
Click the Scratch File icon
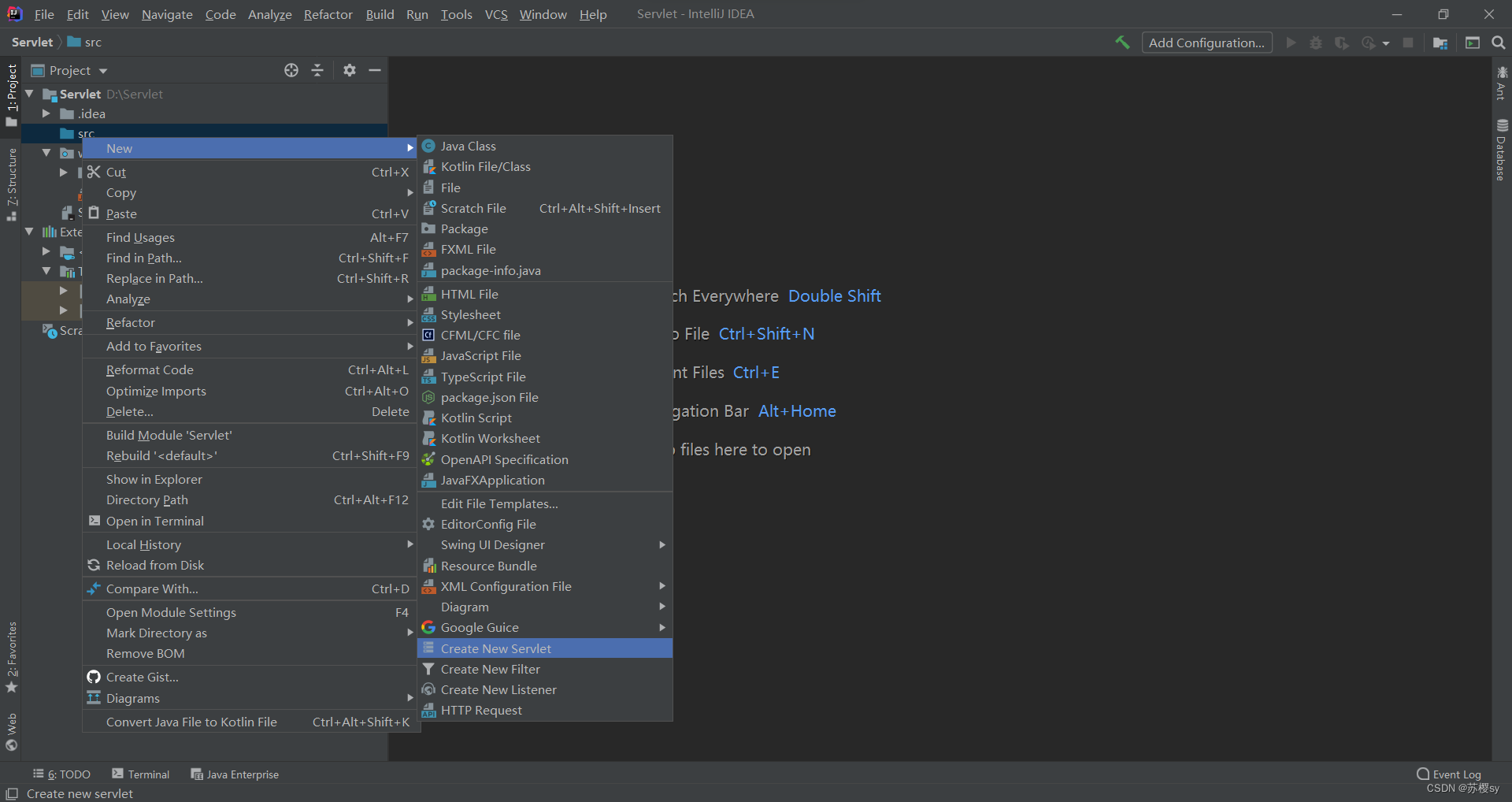click(428, 208)
